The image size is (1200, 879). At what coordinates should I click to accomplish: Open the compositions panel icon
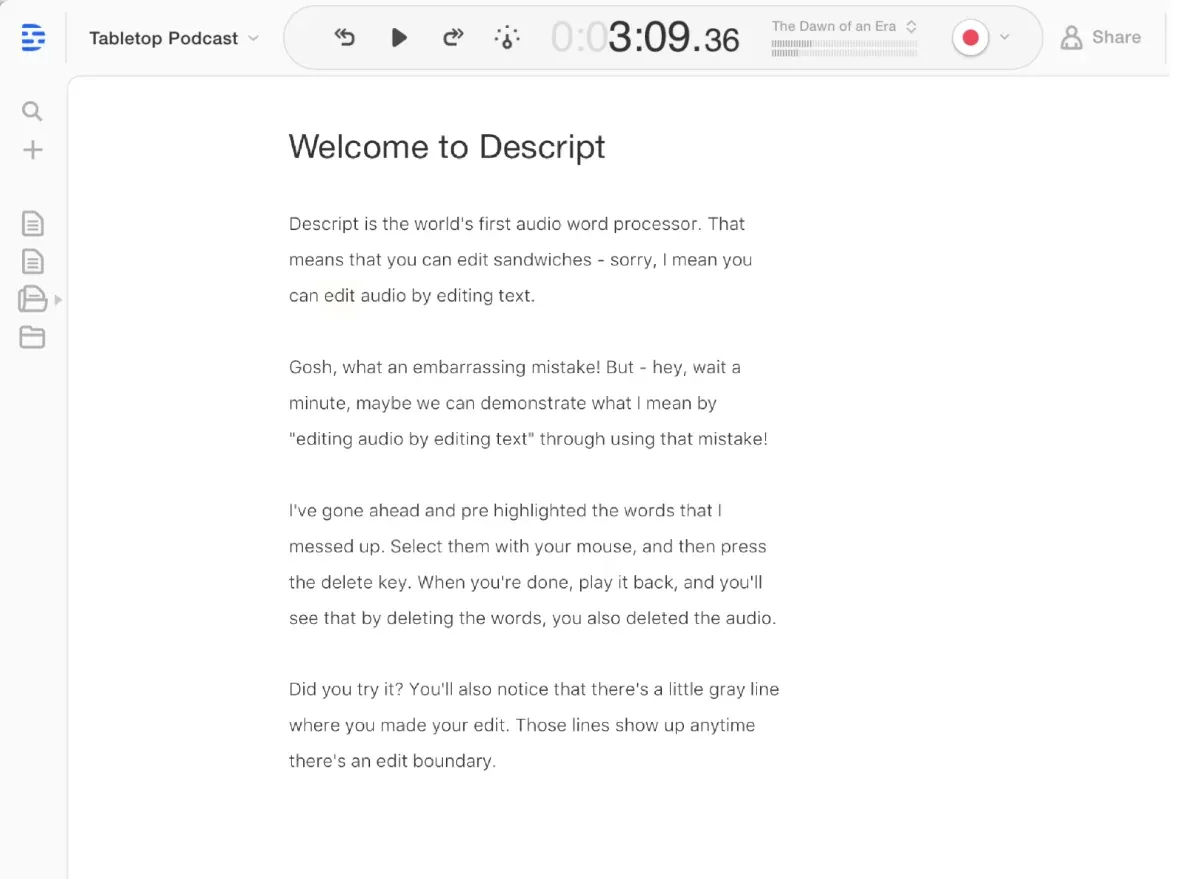[x=31, y=298]
